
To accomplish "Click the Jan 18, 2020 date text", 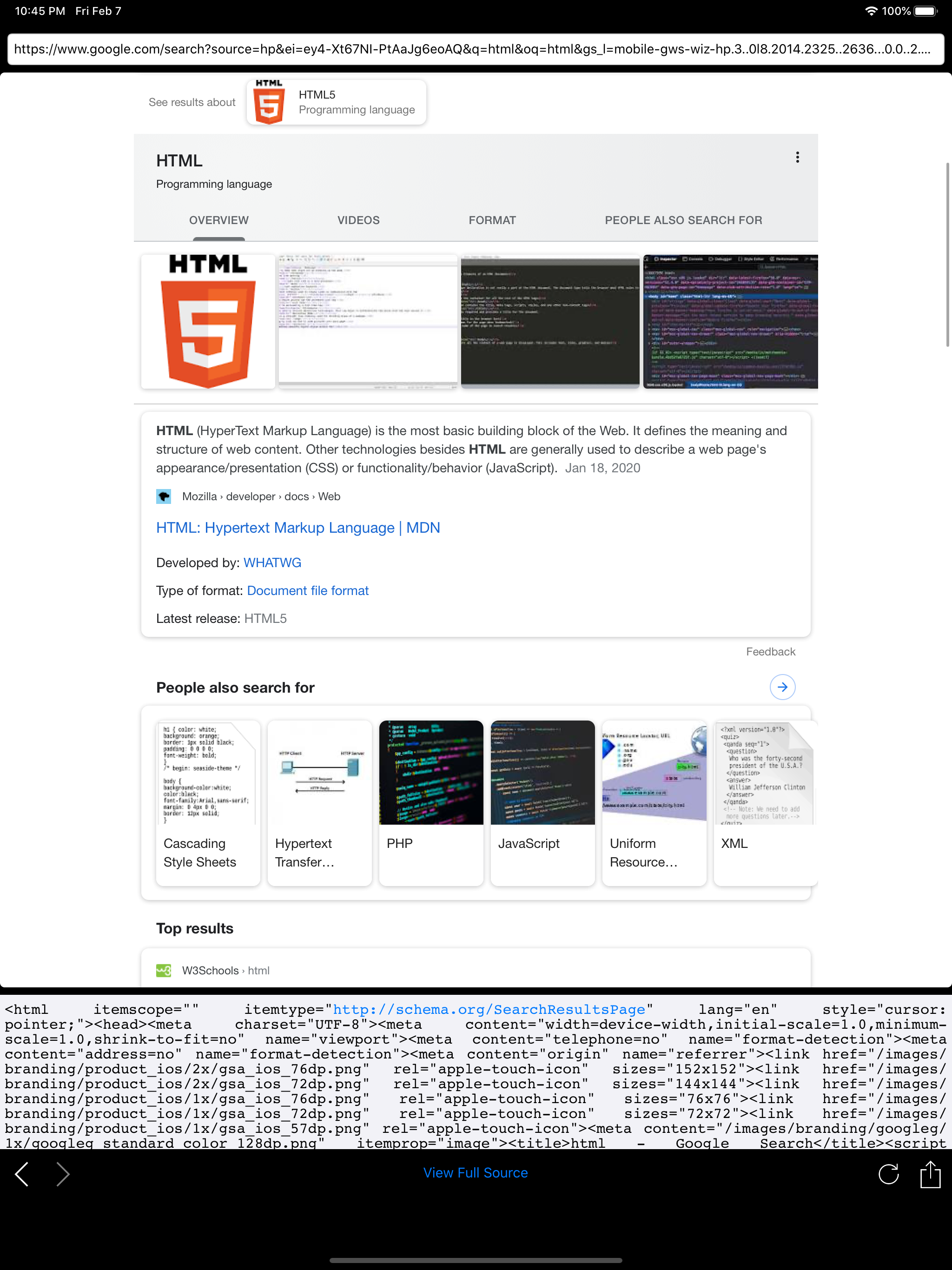I will [602, 468].
